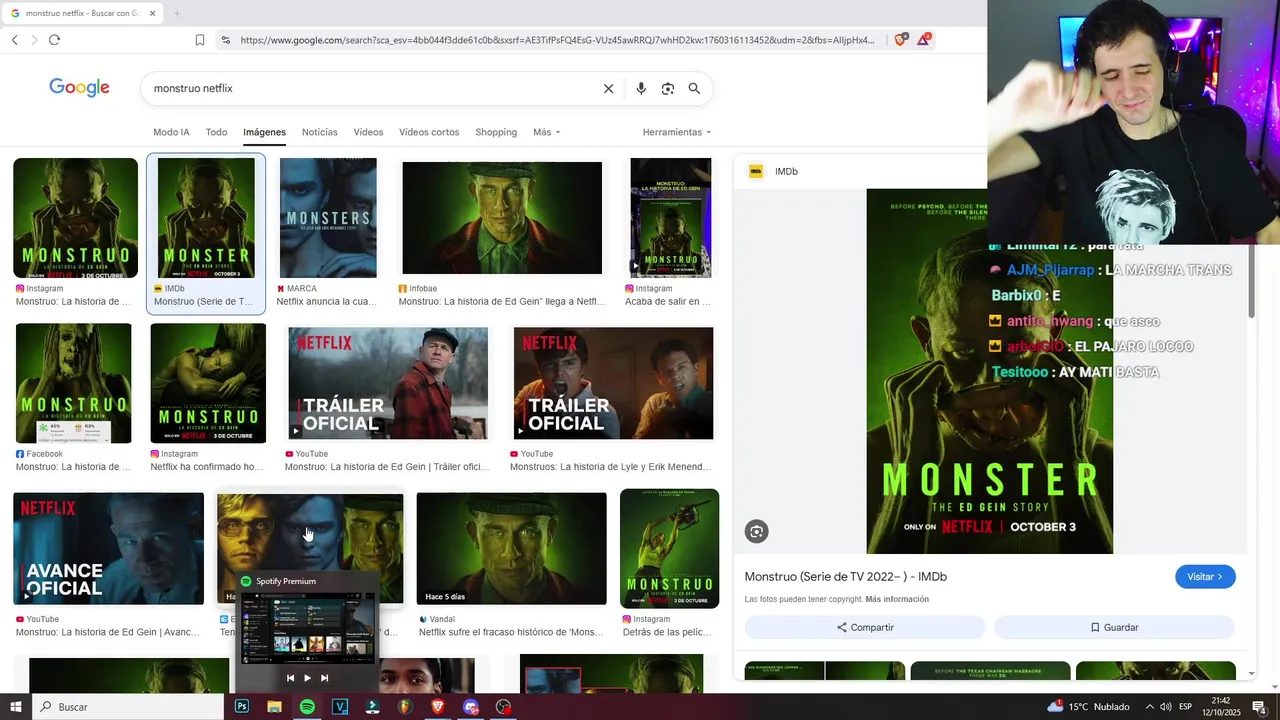Open the Vandal image from Hace 5 días

tap(511, 548)
